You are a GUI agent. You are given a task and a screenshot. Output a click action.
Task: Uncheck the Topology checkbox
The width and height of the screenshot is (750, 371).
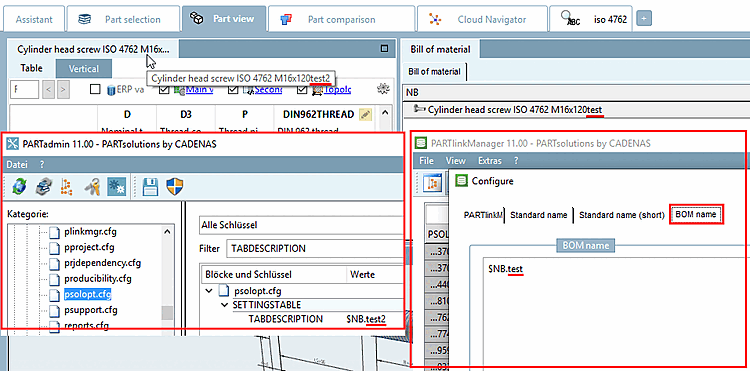pyautogui.click(x=302, y=89)
